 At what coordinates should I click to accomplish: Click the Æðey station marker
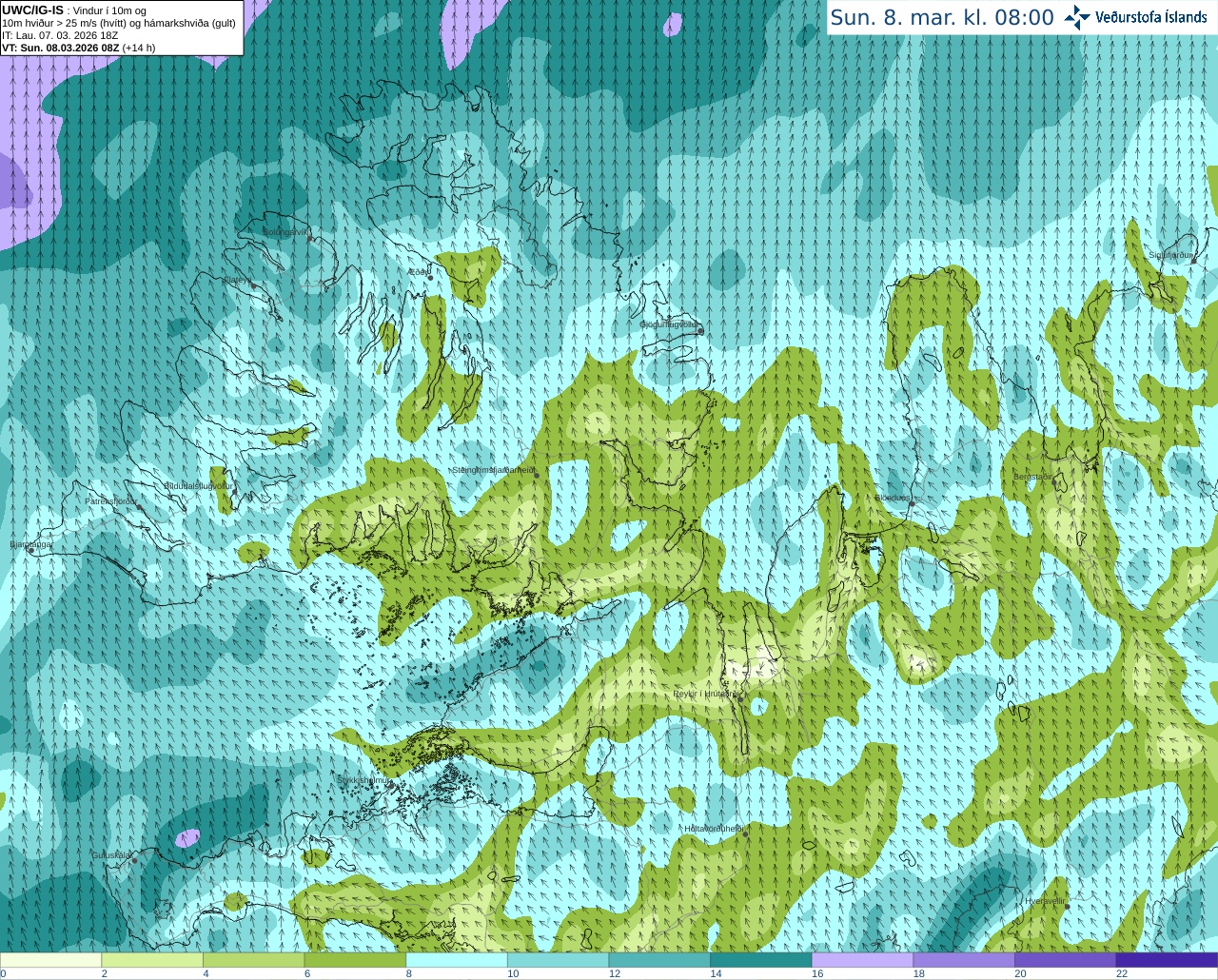(x=430, y=278)
